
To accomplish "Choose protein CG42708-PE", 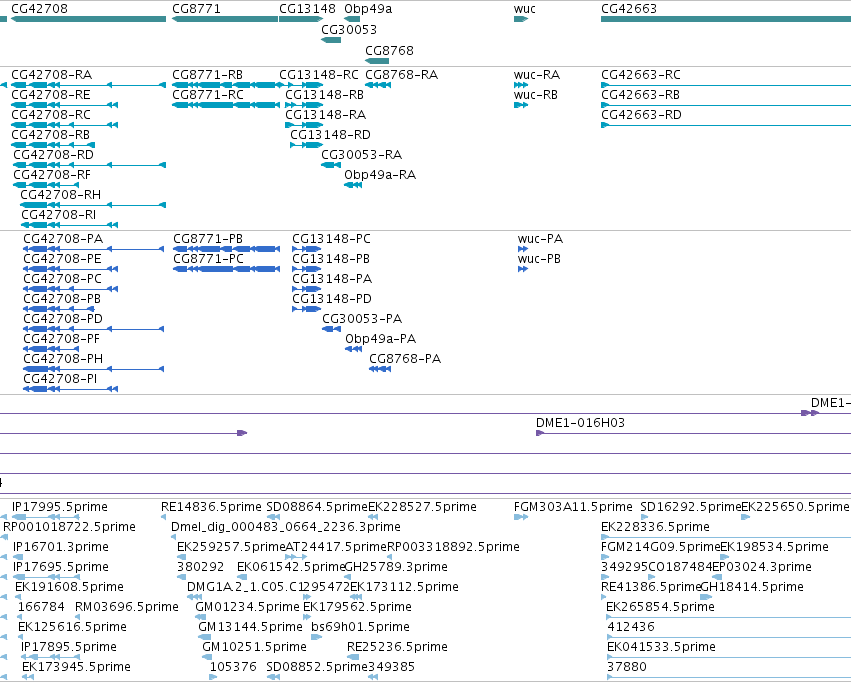I will tap(62, 259).
